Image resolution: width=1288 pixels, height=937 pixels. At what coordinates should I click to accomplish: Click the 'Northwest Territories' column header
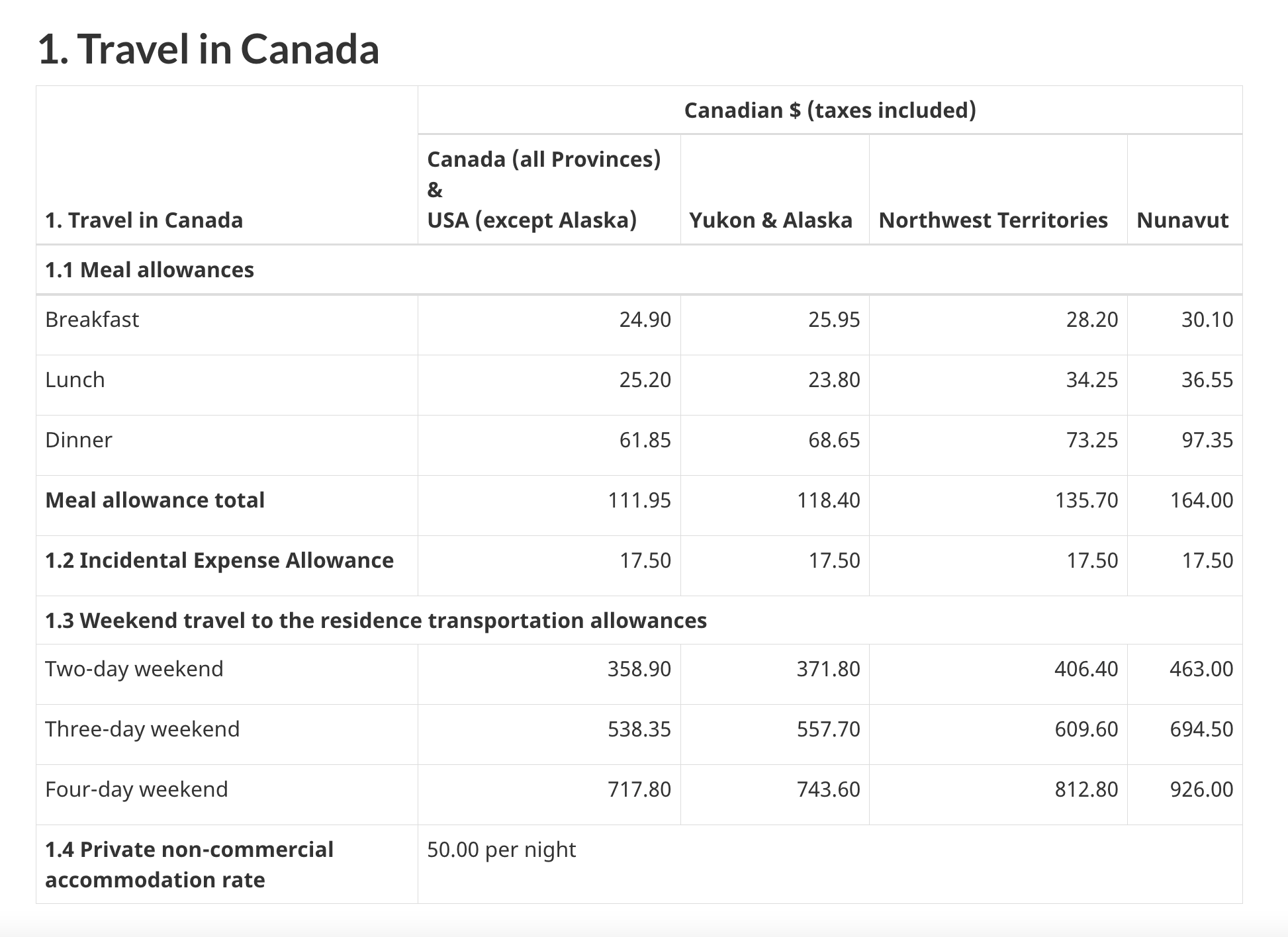point(993,220)
